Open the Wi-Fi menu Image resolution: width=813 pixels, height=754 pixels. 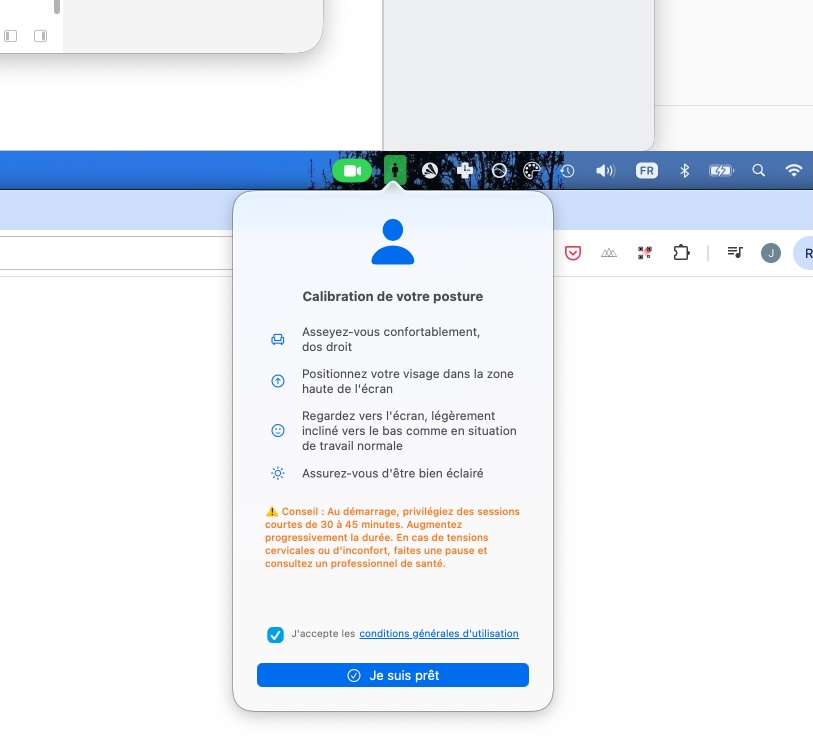click(794, 171)
